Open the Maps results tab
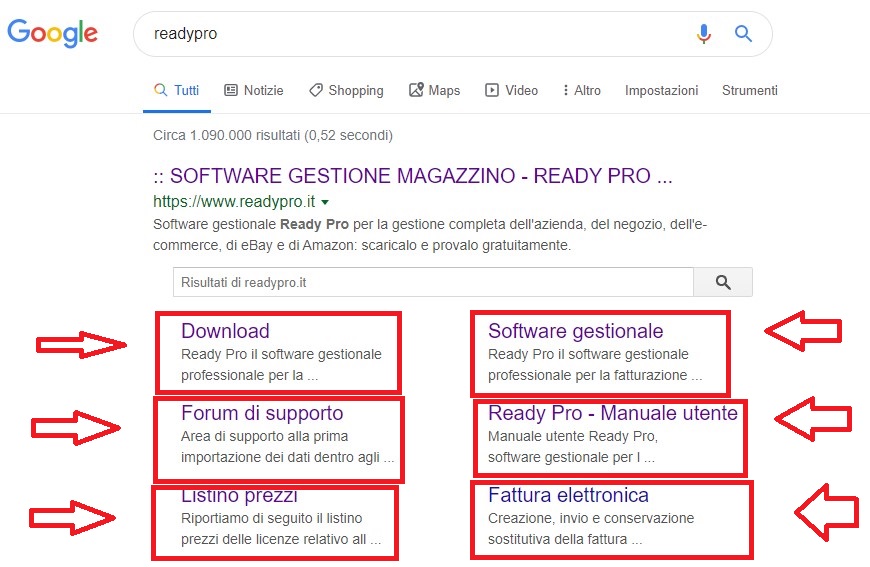Screen dimensions: 870x567 [435, 90]
